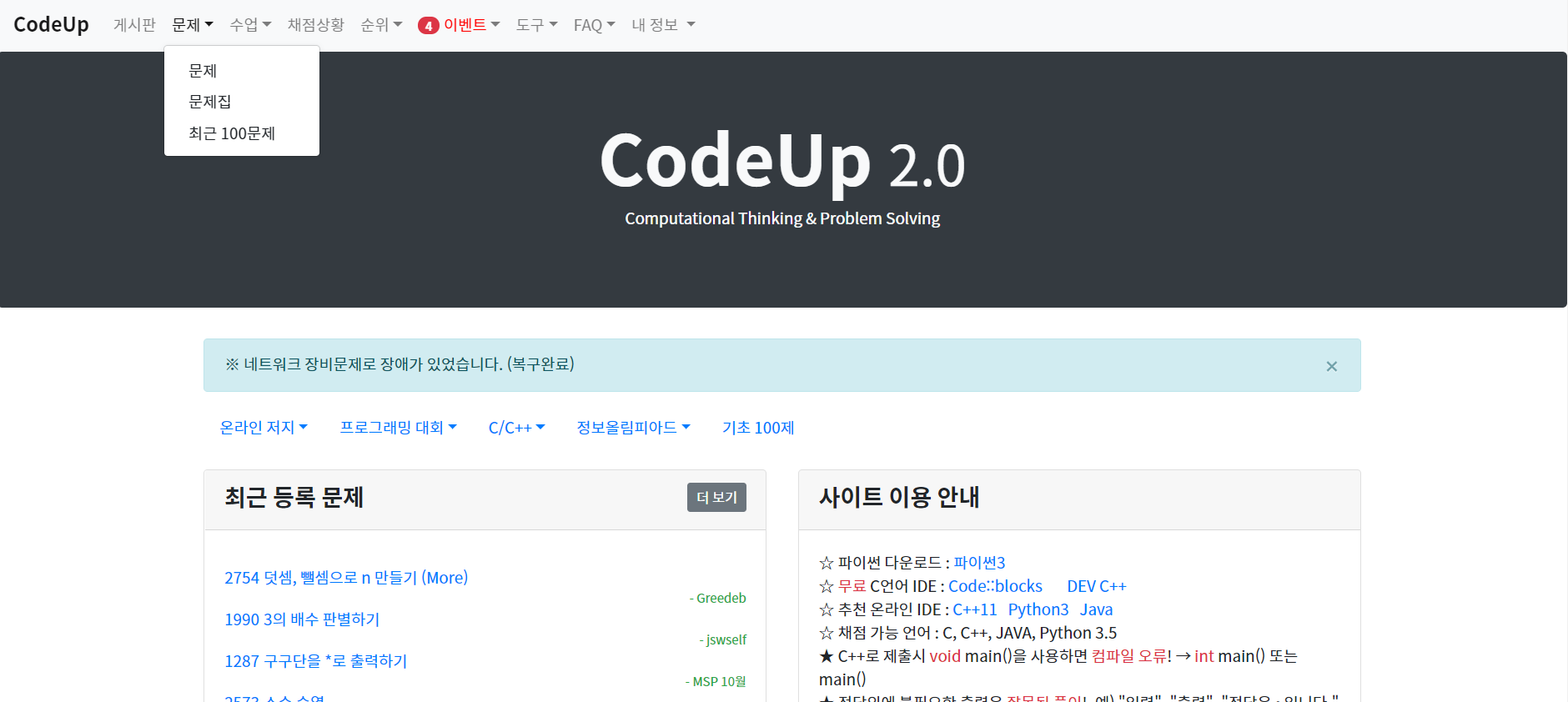The width and height of the screenshot is (1568, 702).
Task: Click the 파이썬3 download link
Action: point(979,563)
